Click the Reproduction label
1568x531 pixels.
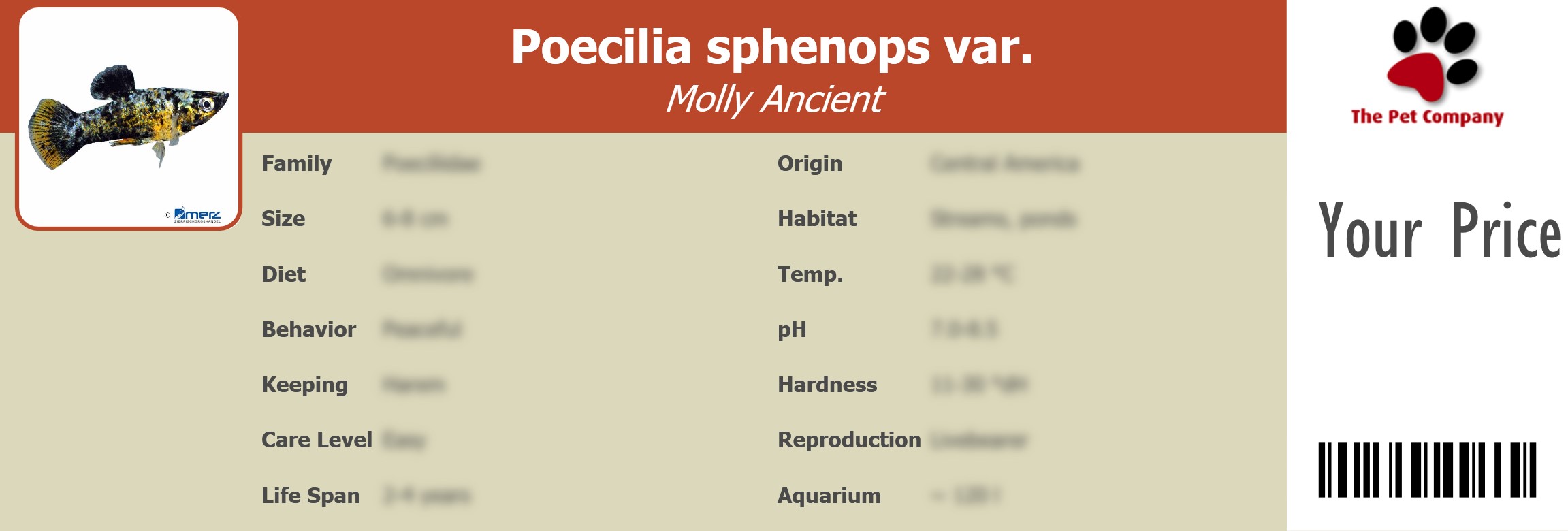(849, 440)
